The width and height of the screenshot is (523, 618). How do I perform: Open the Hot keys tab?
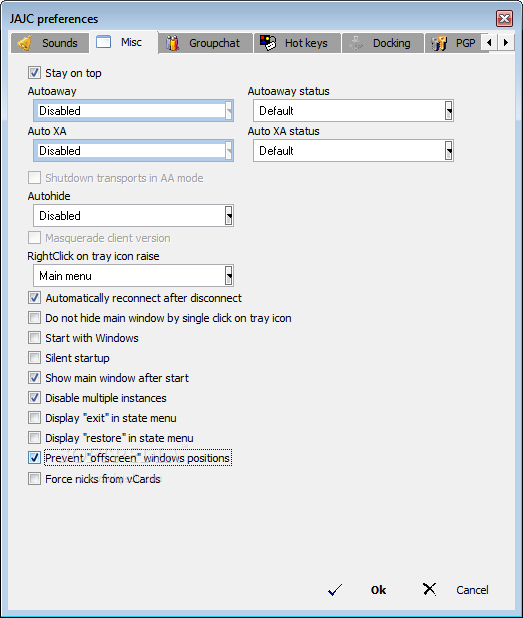[x=297, y=43]
